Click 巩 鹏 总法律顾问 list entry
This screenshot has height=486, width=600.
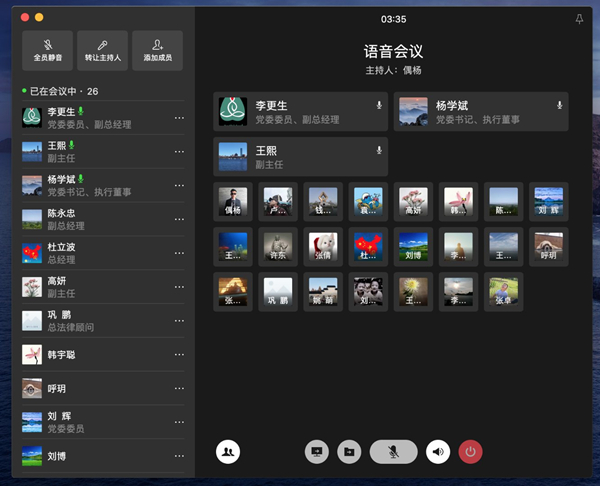[x=103, y=321]
